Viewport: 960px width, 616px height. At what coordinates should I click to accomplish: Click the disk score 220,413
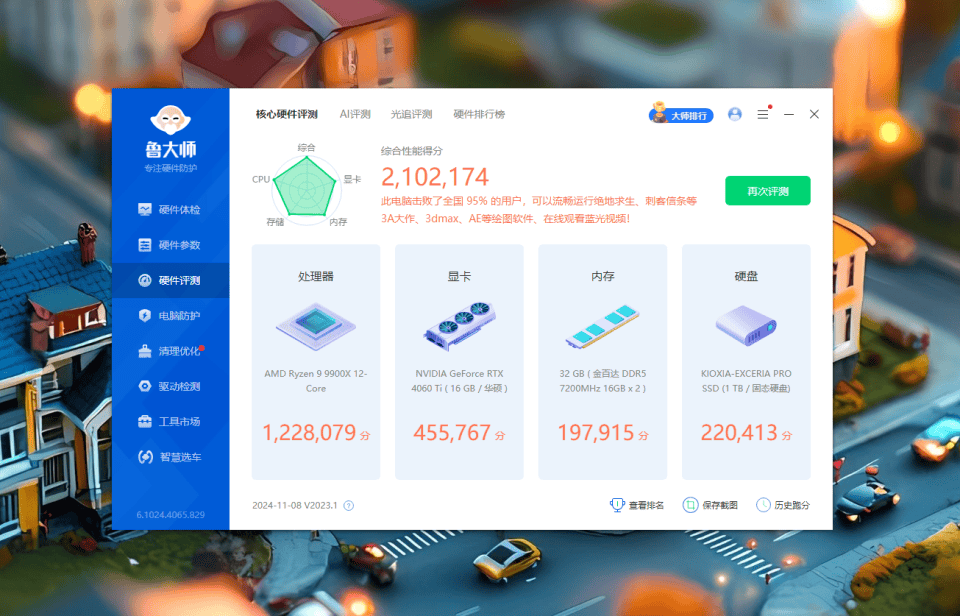point(739,433)
